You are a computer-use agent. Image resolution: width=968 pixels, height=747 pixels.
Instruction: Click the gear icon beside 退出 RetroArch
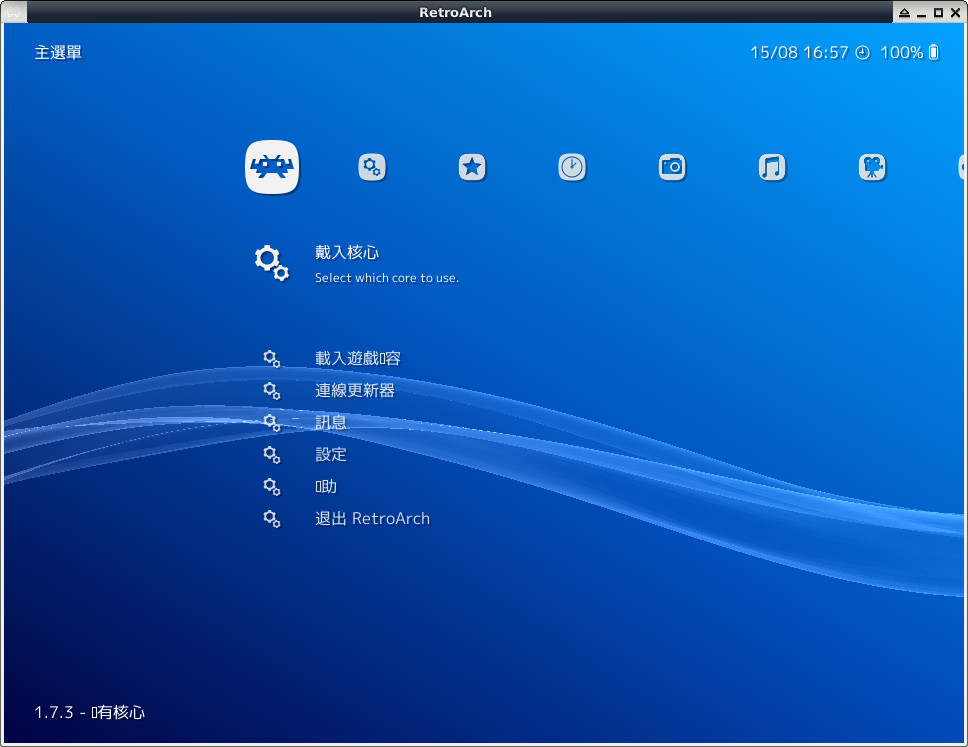coord(272,519)
